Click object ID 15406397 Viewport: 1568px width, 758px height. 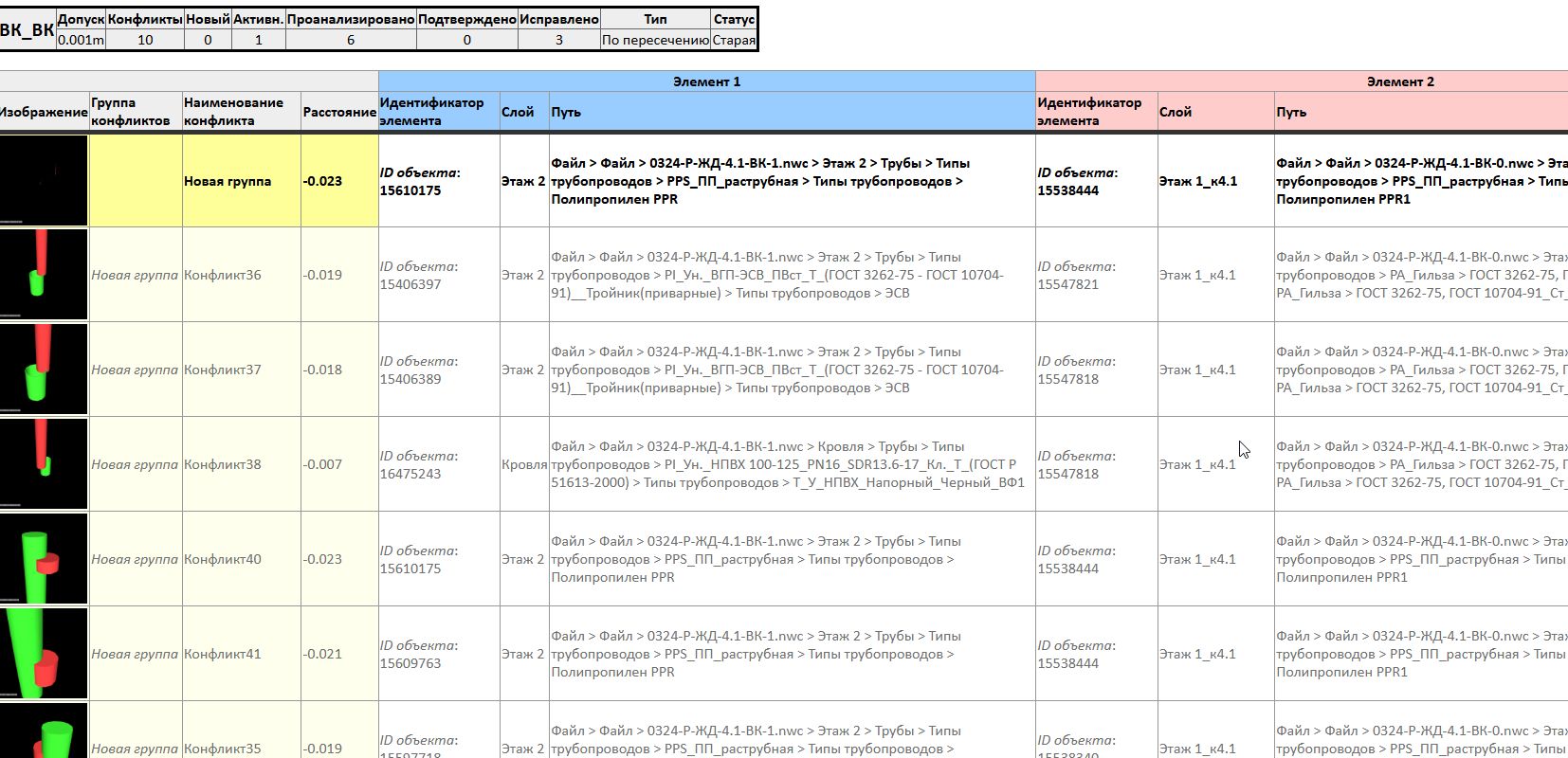[x=410, y=284]
